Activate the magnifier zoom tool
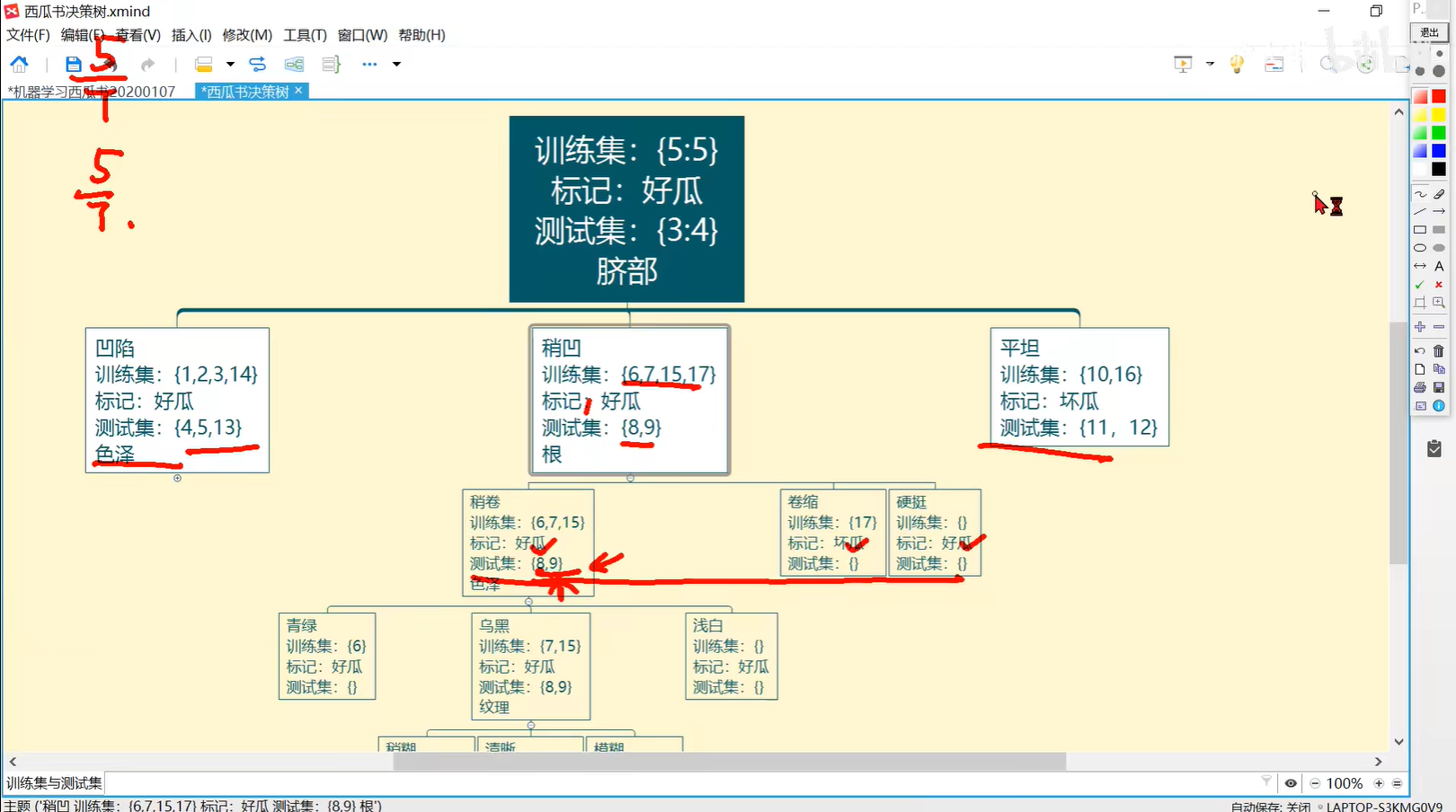Screen dimensions: 1456x812 pyautogui.click(x=1439, y=303)
